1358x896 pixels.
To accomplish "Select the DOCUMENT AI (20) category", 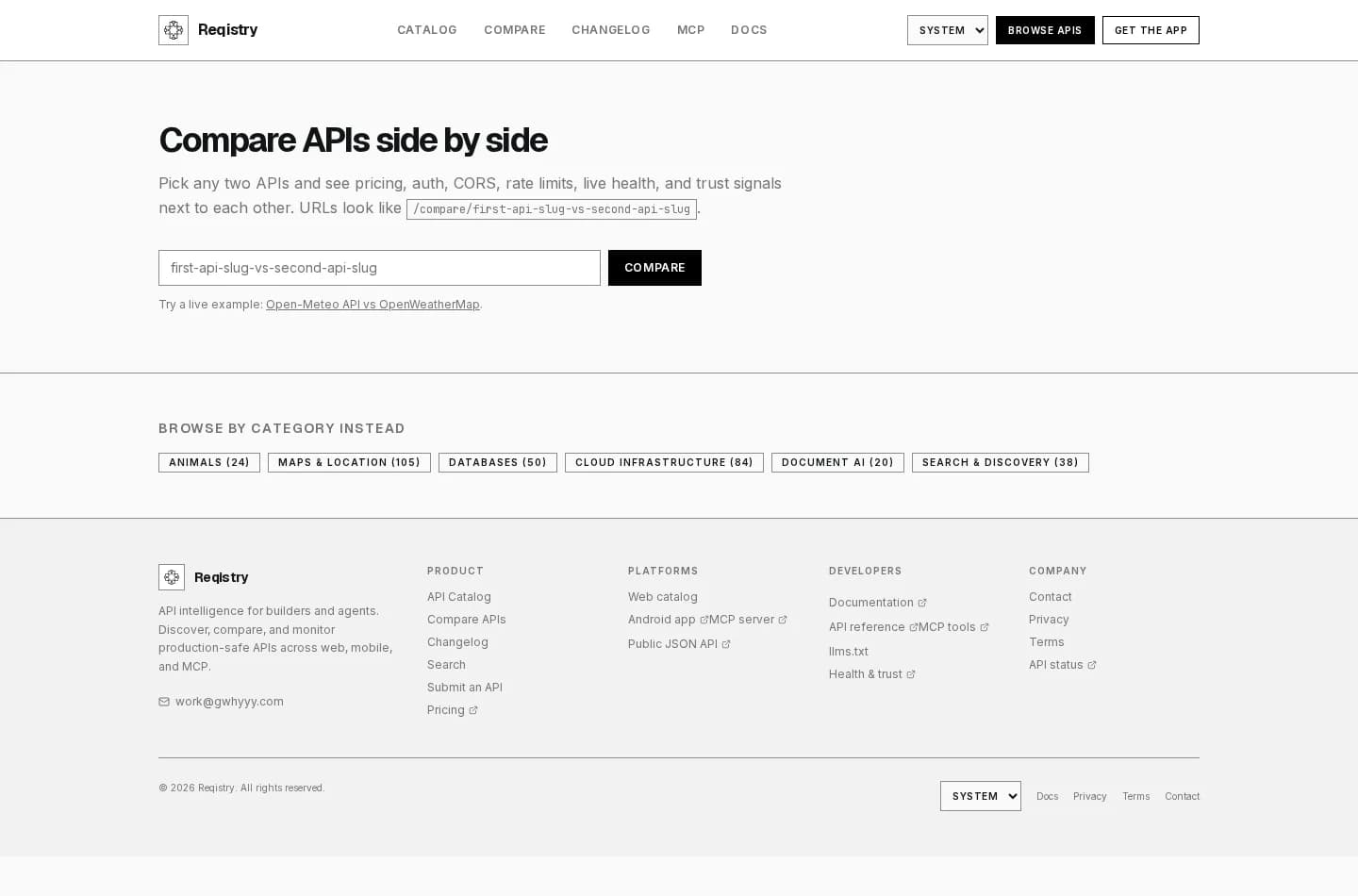I will click(x=837, y=463).
